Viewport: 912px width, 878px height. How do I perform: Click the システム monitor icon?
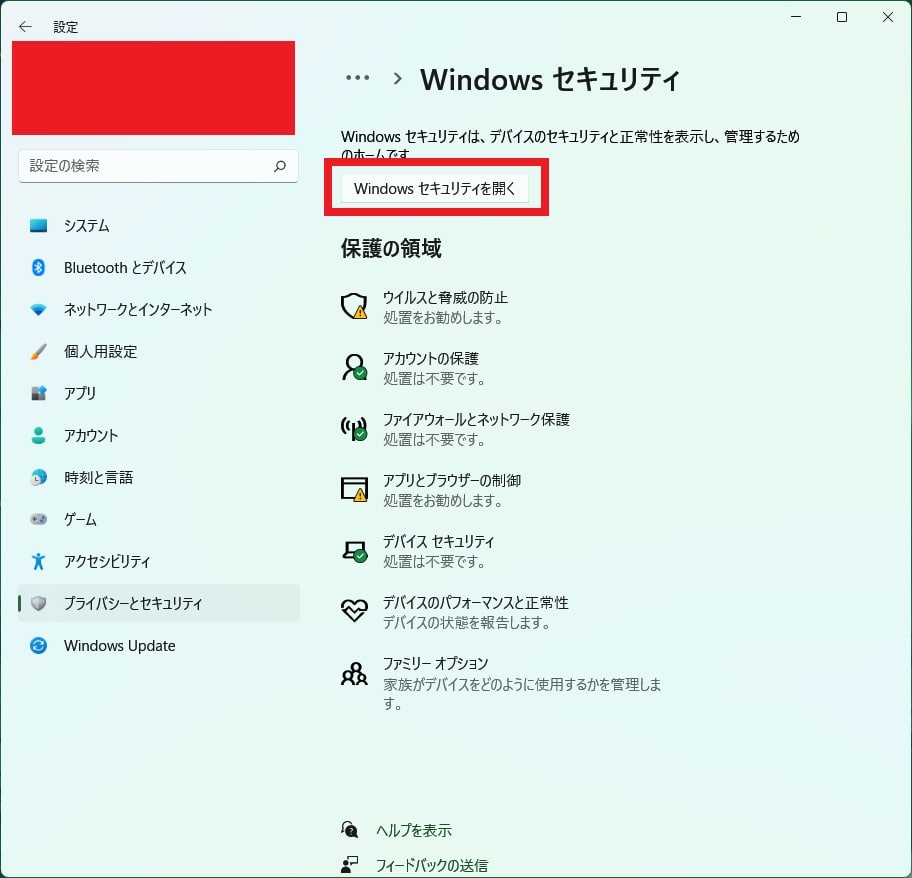tap(38, 226)
